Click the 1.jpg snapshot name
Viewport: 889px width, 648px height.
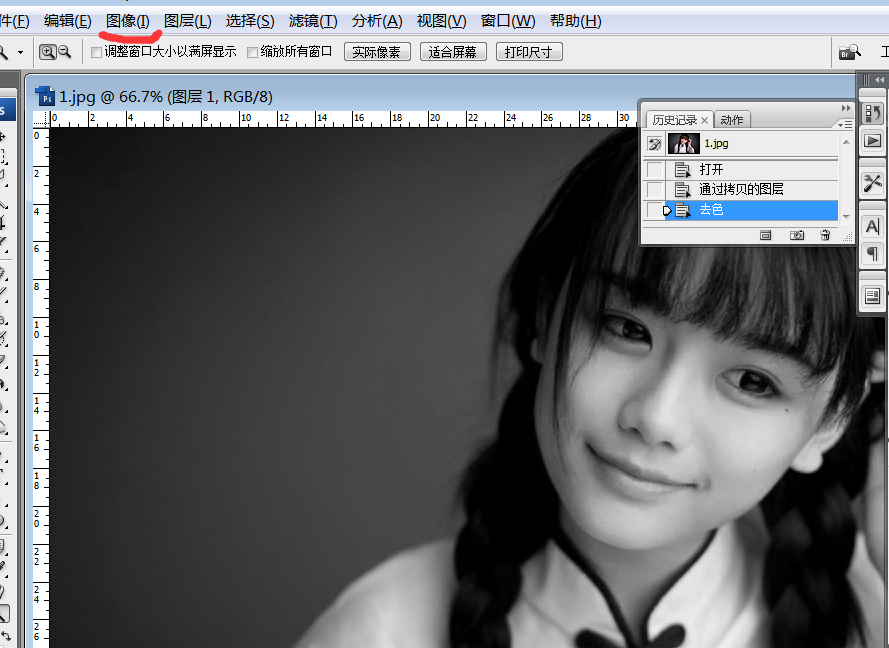click(x=716, y=144)
